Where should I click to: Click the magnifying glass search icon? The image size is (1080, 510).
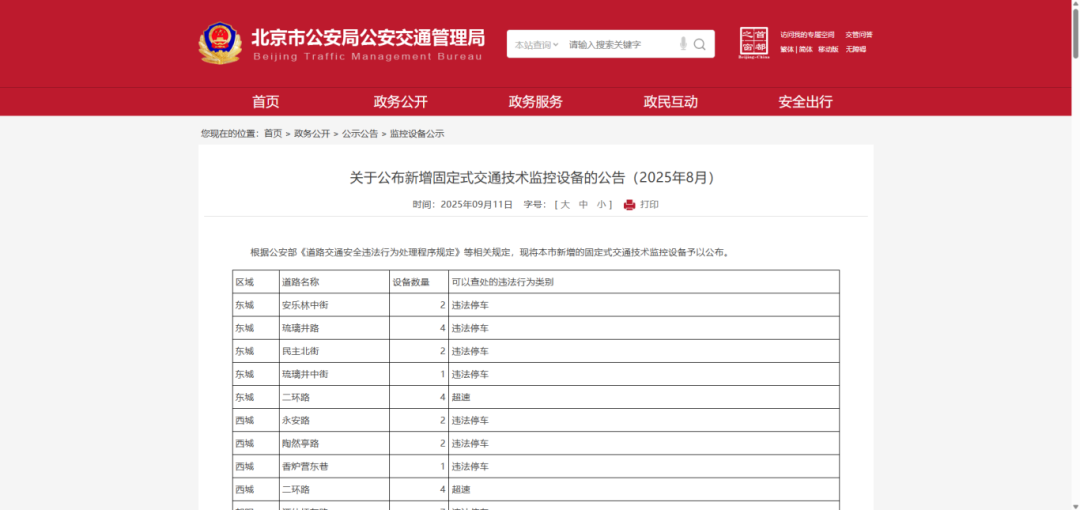700,44
